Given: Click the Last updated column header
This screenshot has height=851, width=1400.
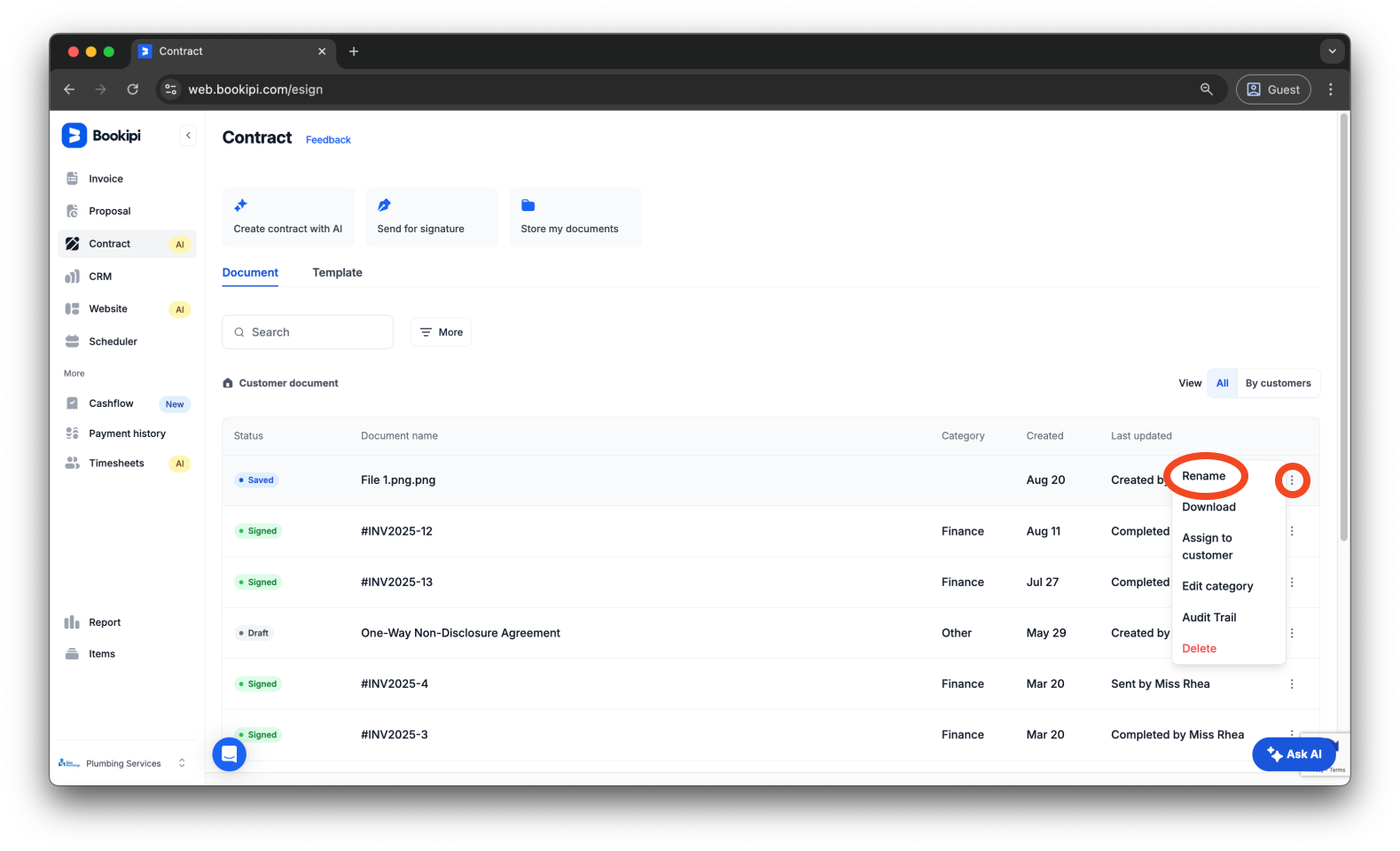Looking at the screenshot, I should 1141,436.
